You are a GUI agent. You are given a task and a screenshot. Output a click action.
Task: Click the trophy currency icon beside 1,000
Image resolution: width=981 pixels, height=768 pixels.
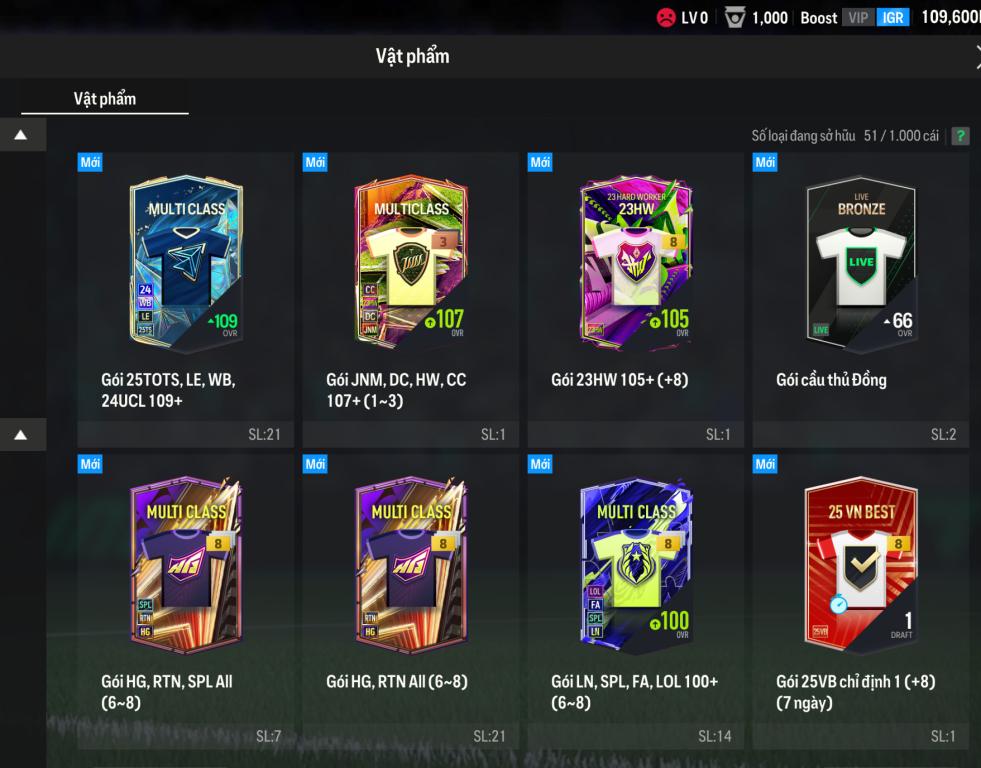[x=734, y=18]
